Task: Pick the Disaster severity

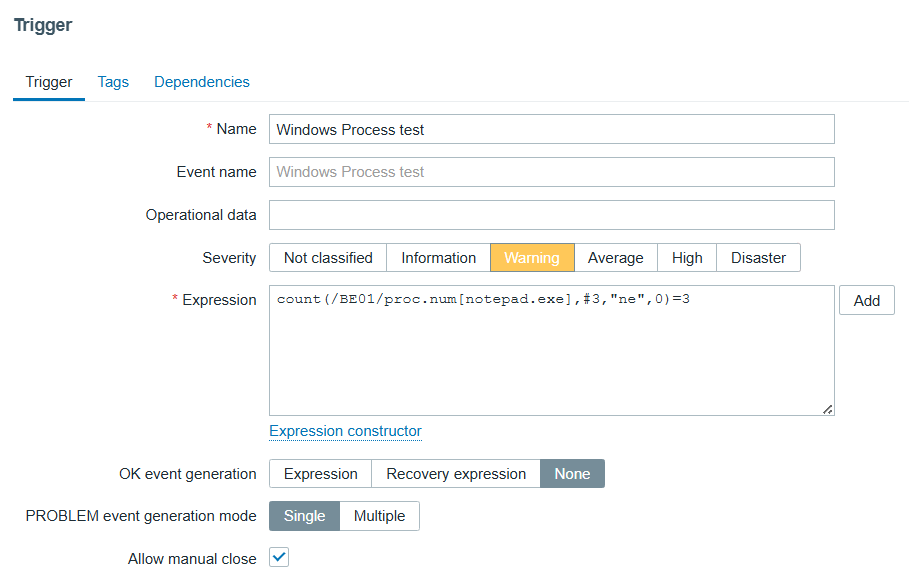Action: click(x=758, y=258)
